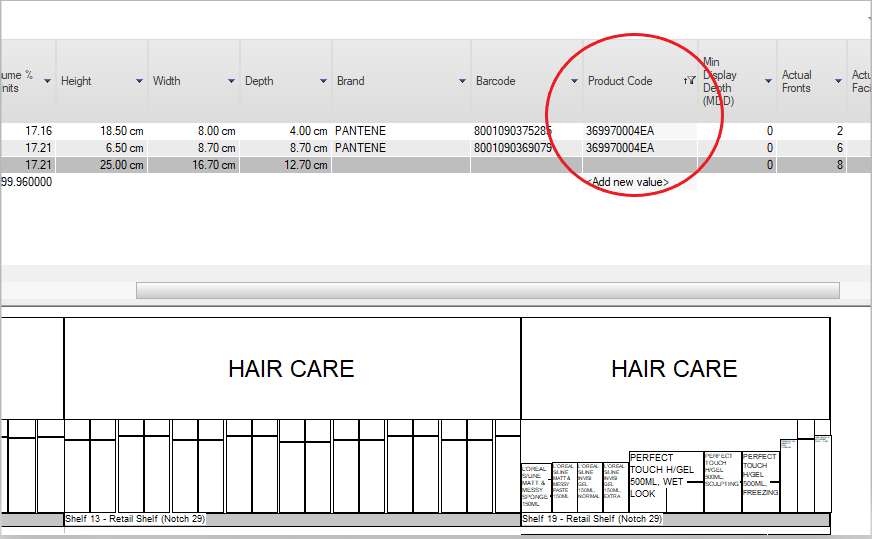
Task: Click the Shelf 13 - Retail Shelf label
Action: pos(135,519)
